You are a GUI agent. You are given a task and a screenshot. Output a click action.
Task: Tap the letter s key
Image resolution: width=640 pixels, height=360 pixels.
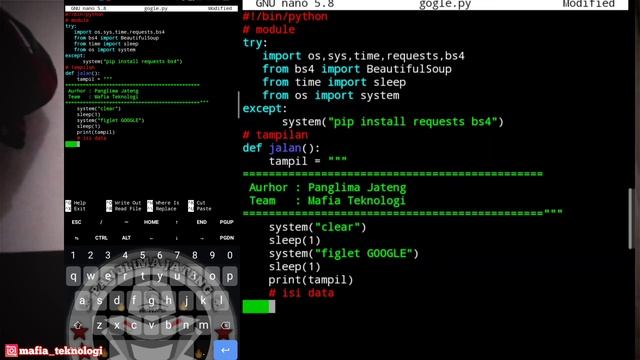tap(99, 301)
